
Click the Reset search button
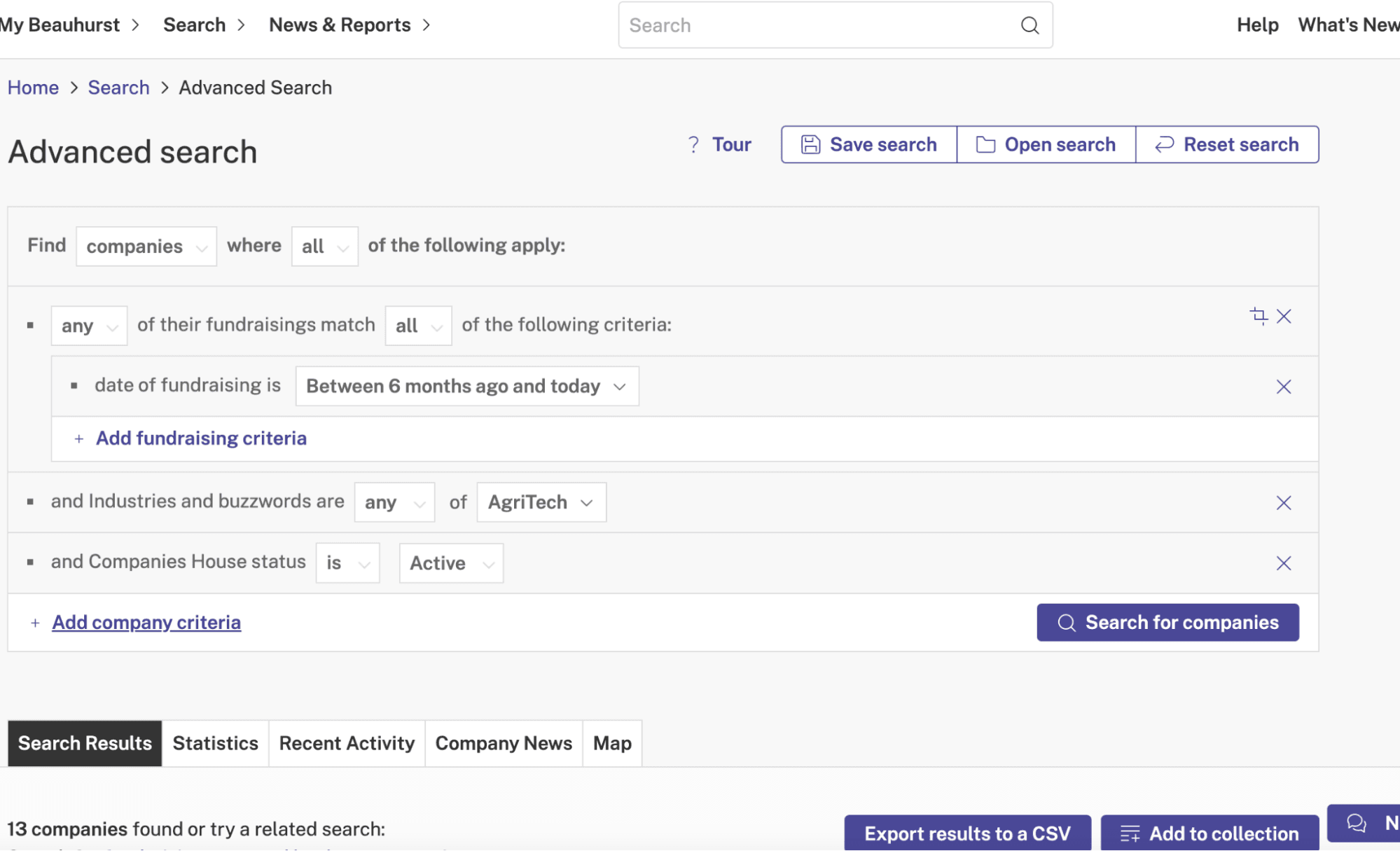[x=1227, y=145]
